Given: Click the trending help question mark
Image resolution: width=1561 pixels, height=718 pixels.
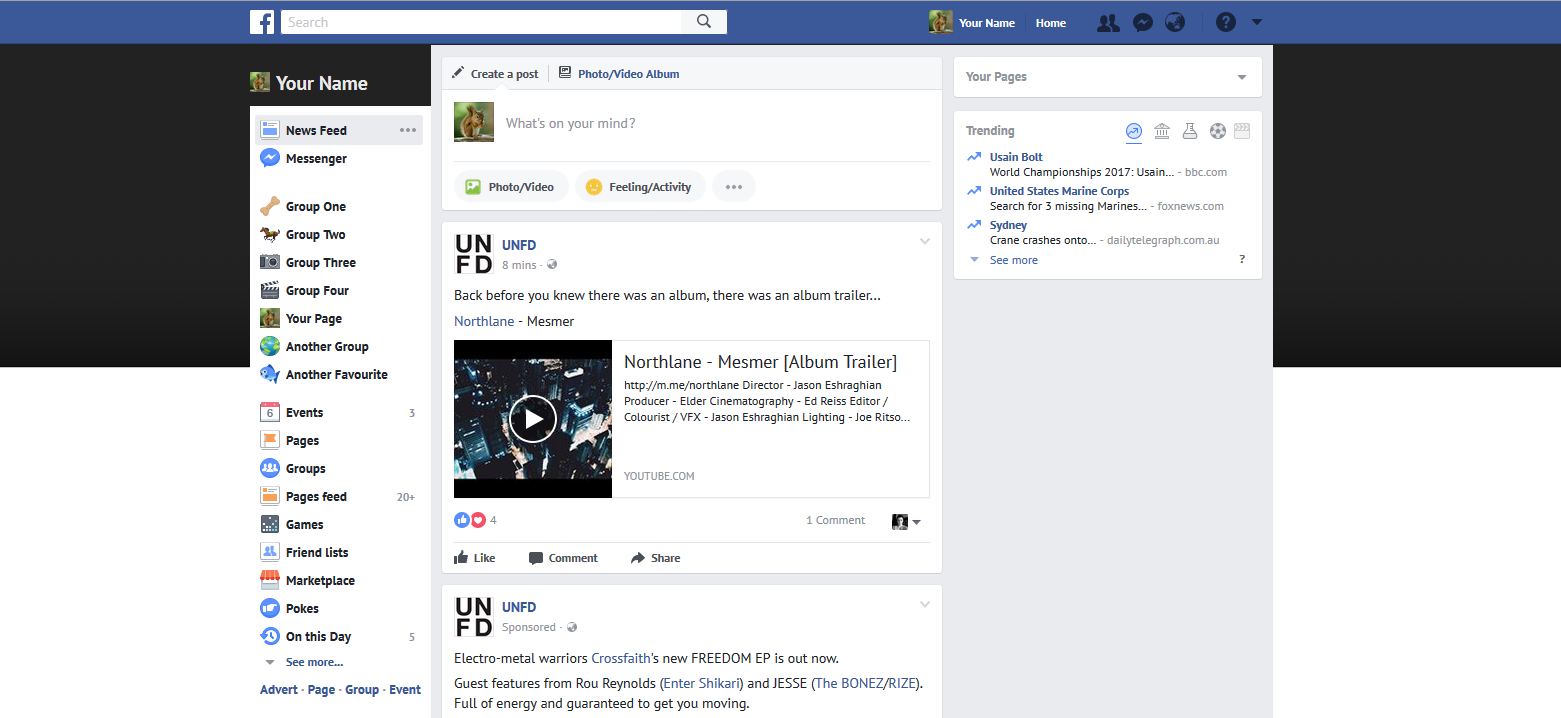Looking at the screenshot, I should coord(1242,259).
